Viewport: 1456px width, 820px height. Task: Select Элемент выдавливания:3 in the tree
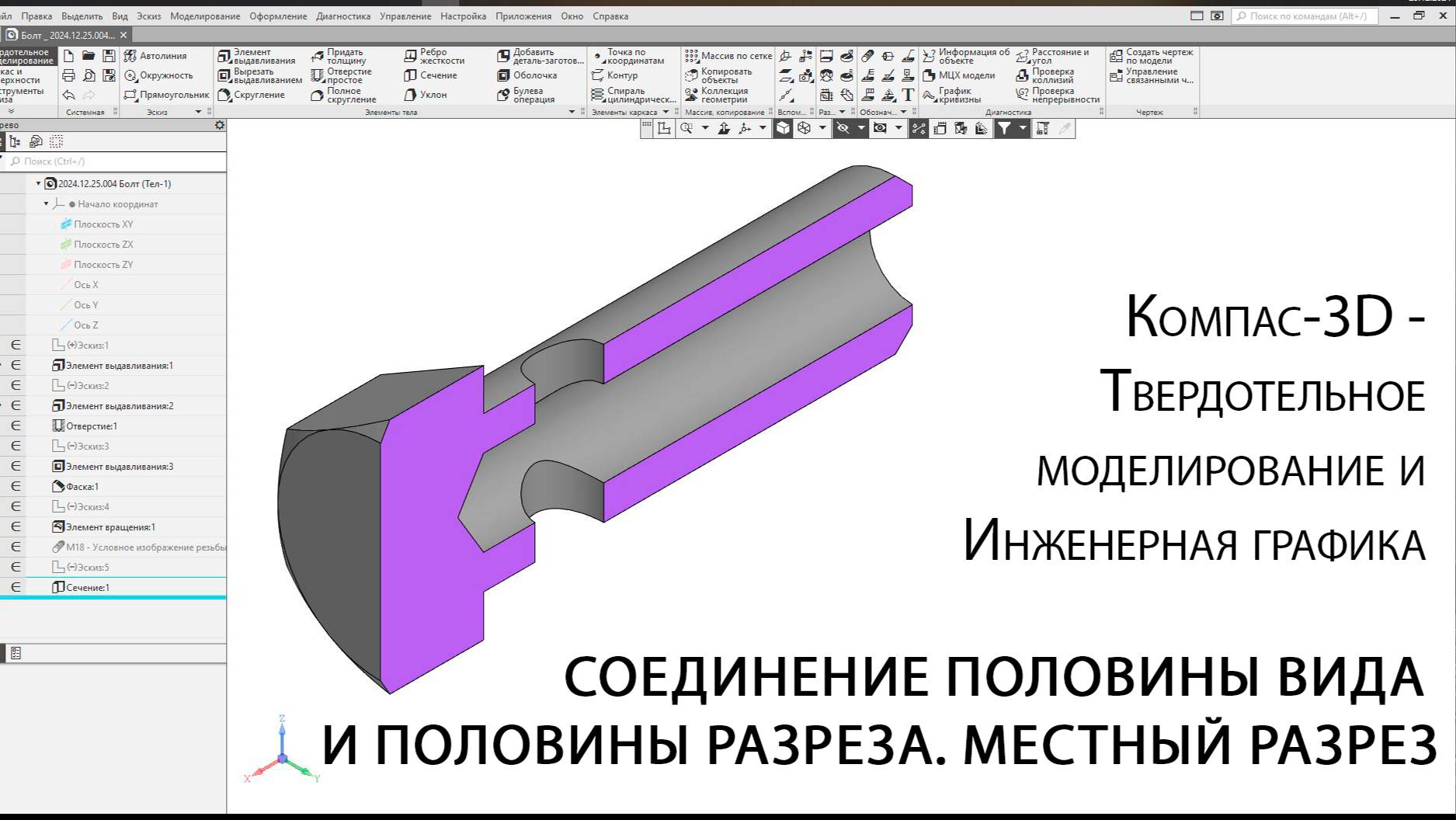point(113,466)
